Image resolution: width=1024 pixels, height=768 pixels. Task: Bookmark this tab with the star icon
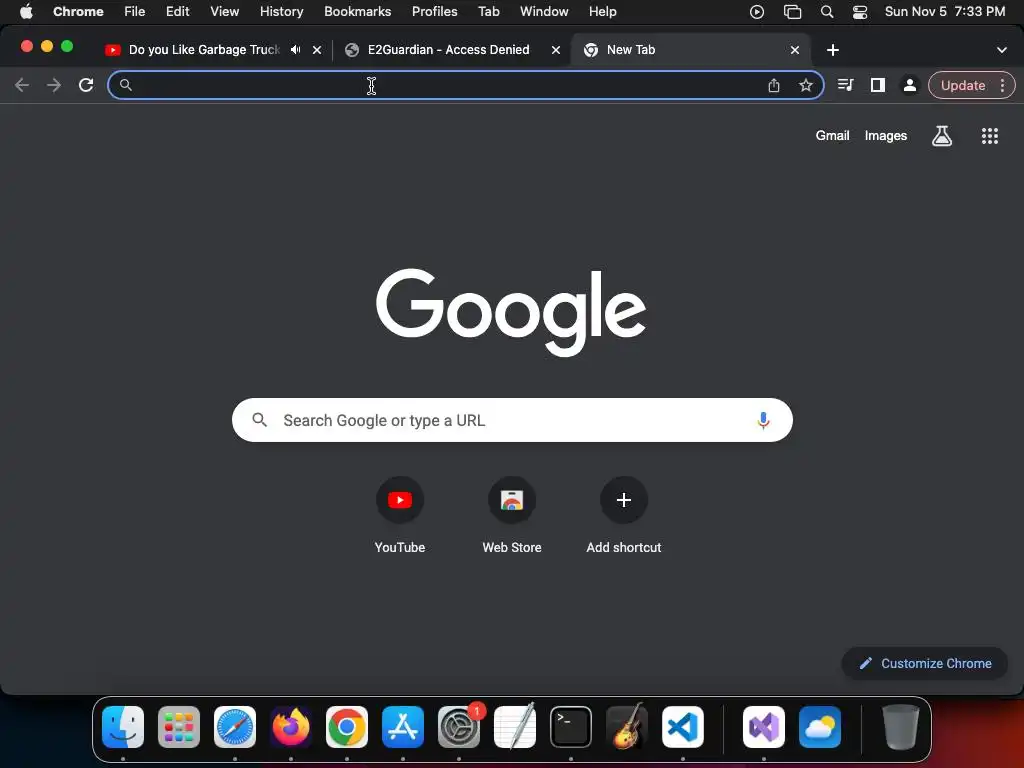pos(806,85)
